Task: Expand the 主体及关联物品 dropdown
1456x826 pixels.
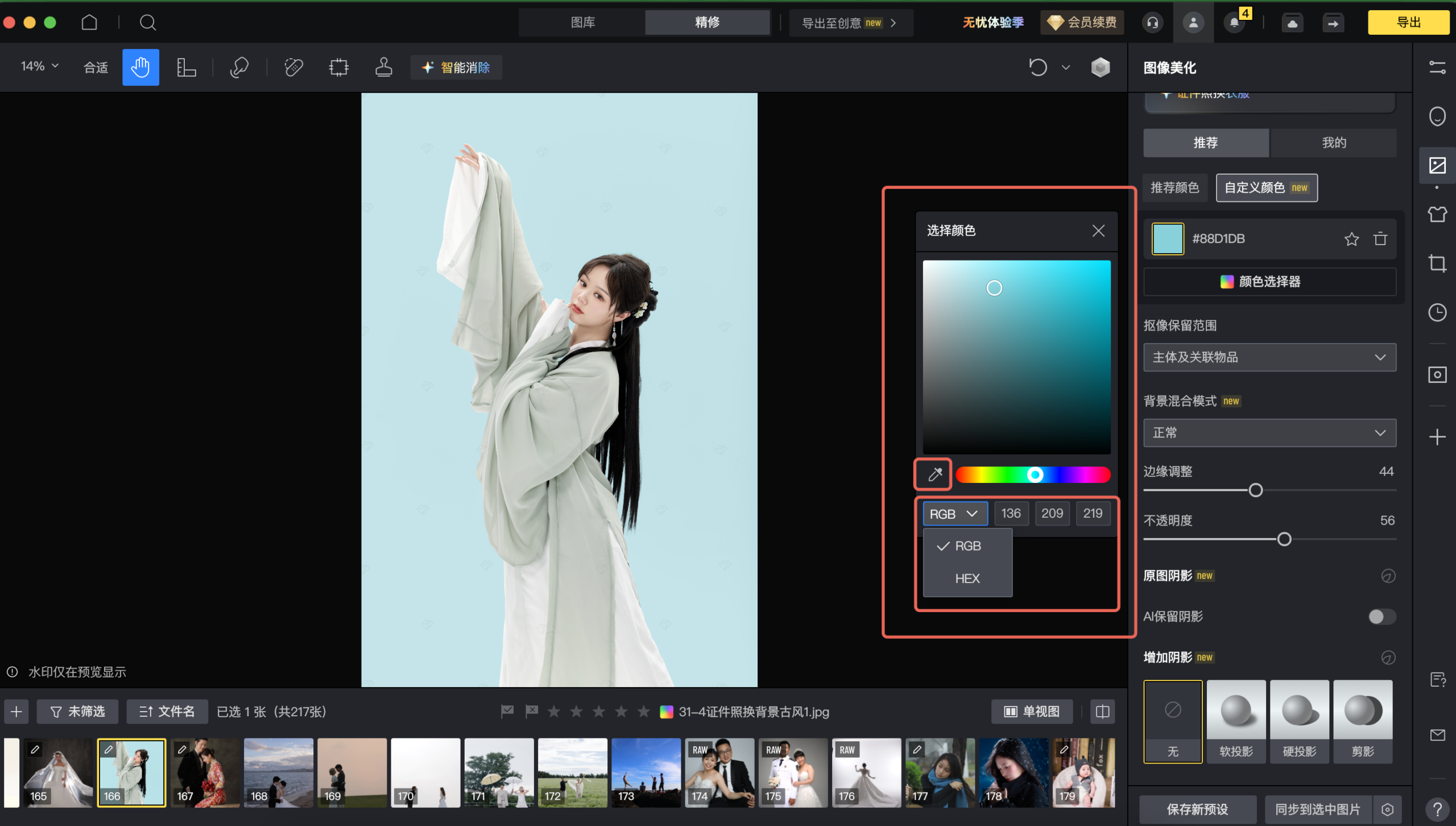Action: (1269, 357)
